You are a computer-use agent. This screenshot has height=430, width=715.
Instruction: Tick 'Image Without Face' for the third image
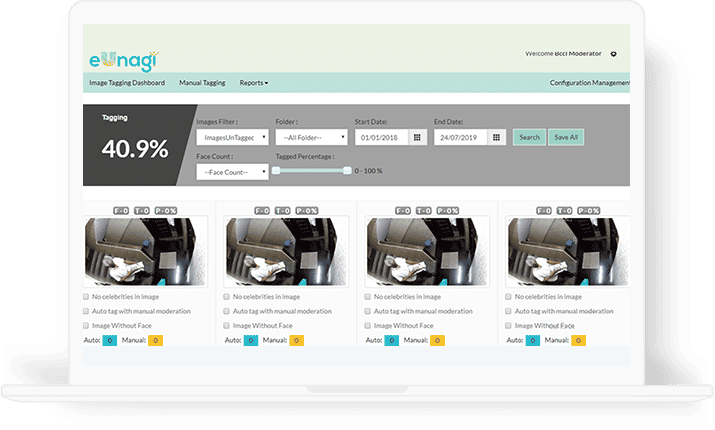[367, 325]
